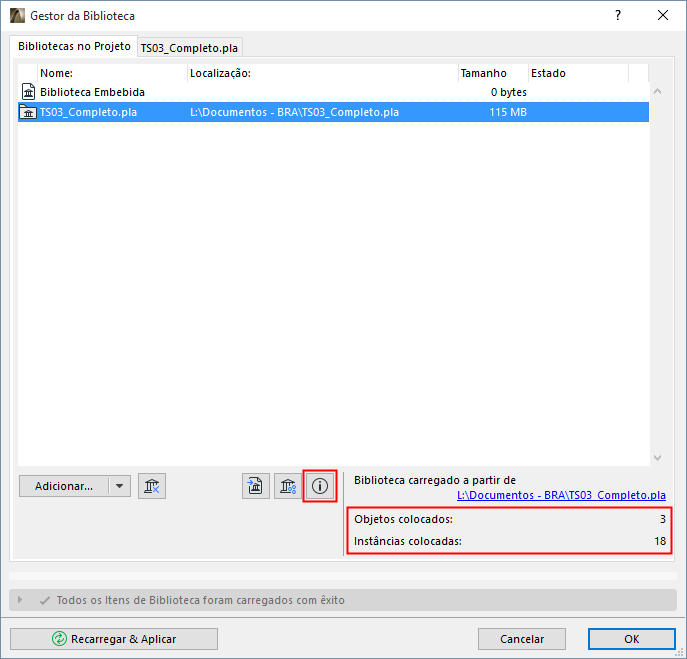This screenshot has height=659, width=687.
Task: Click the Cancelar button
Action: (521, 639)
